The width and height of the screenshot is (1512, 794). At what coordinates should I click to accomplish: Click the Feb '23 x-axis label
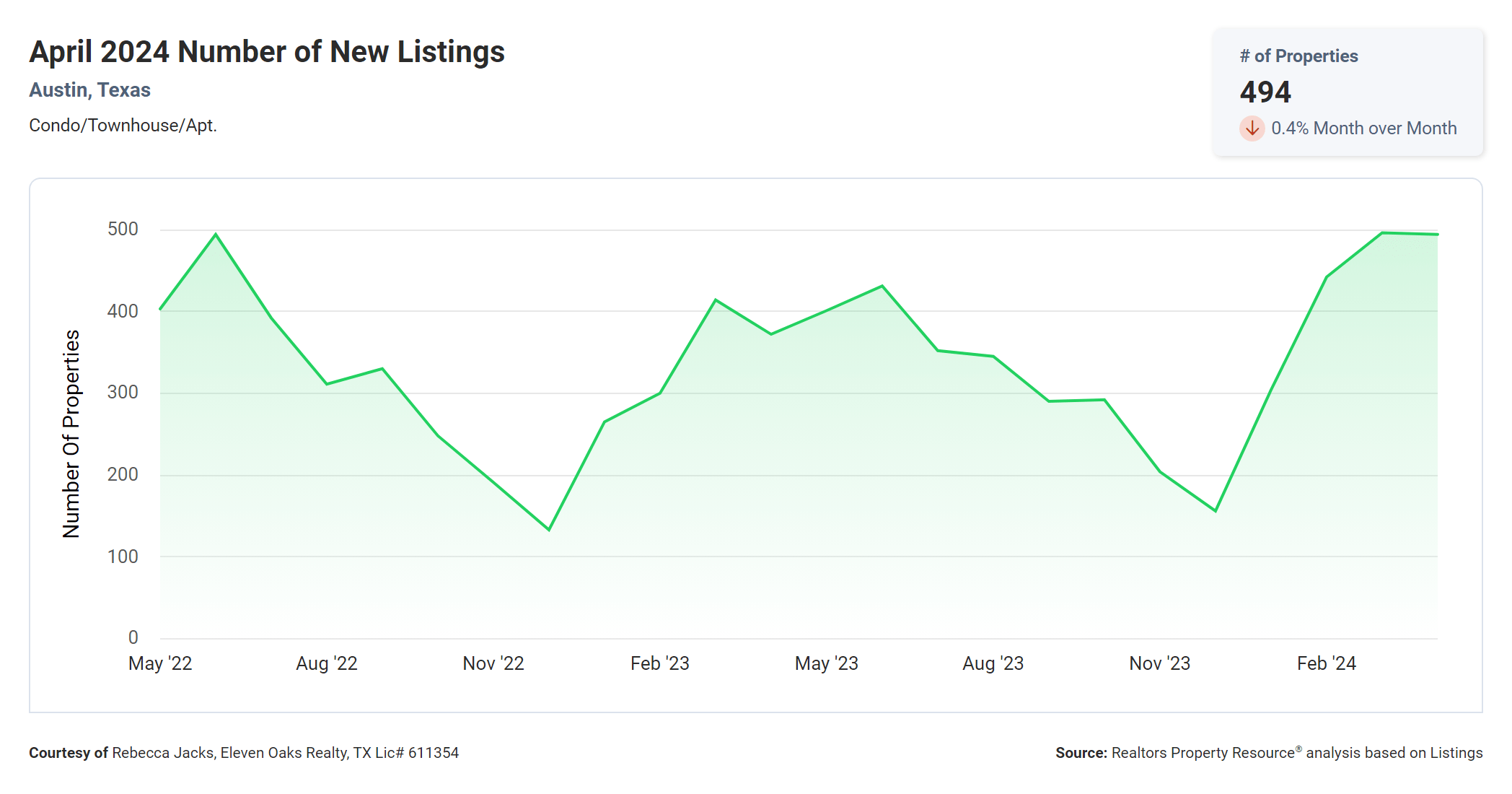[660, 663]
